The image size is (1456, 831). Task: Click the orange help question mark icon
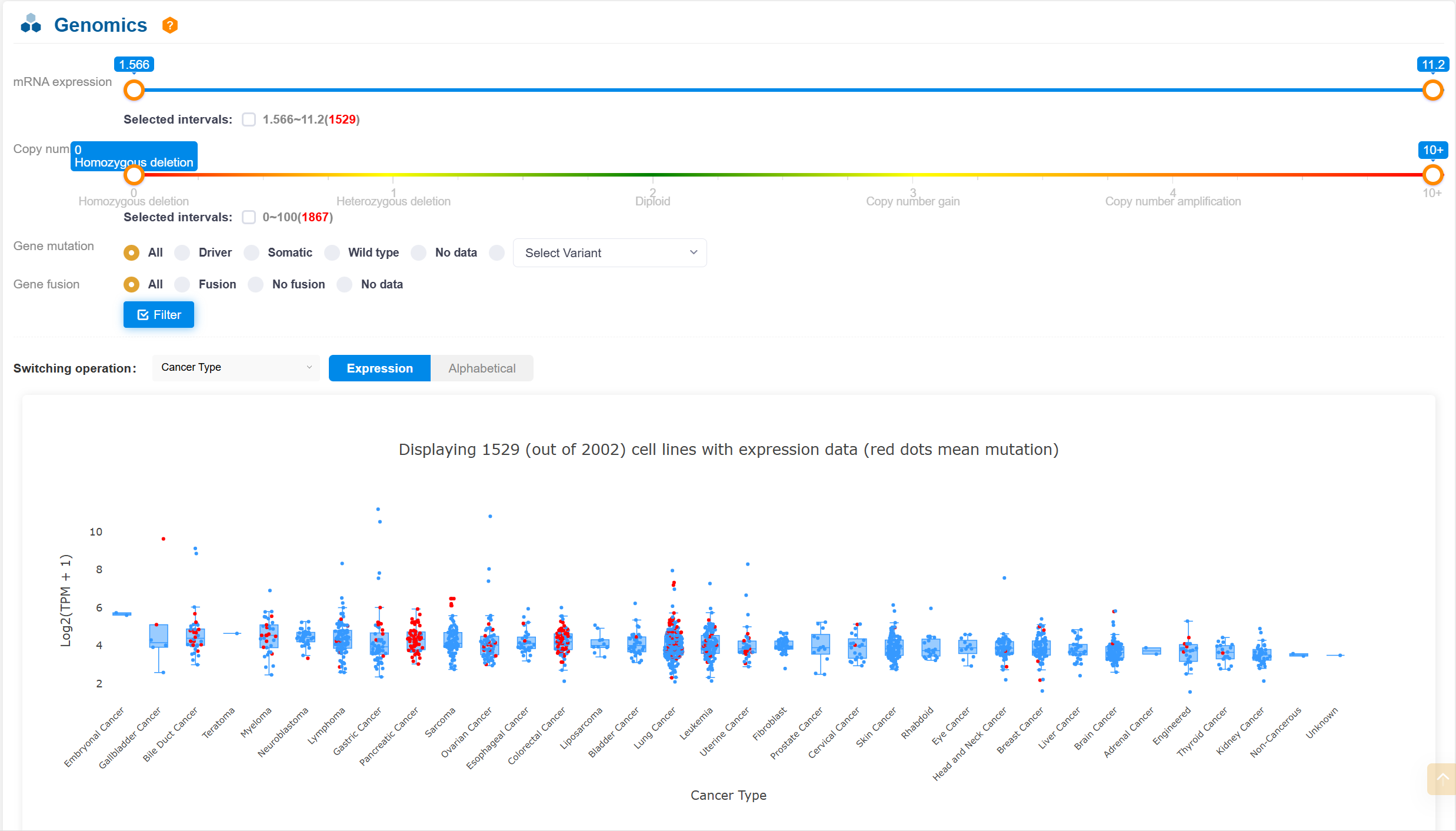click(169, 25)
